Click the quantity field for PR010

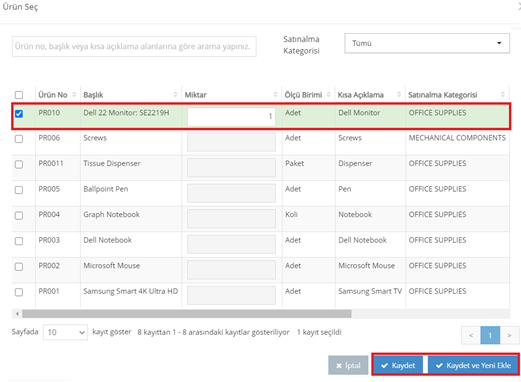(231, 116)
